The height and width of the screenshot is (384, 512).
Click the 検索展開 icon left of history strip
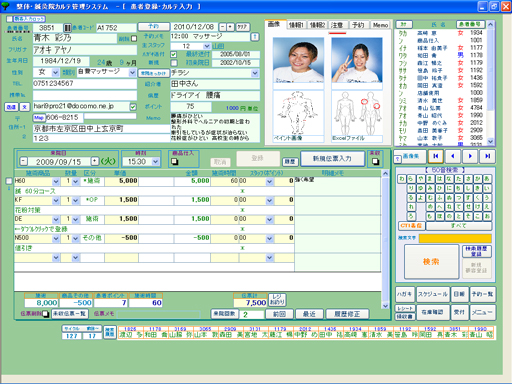[110, 332]
